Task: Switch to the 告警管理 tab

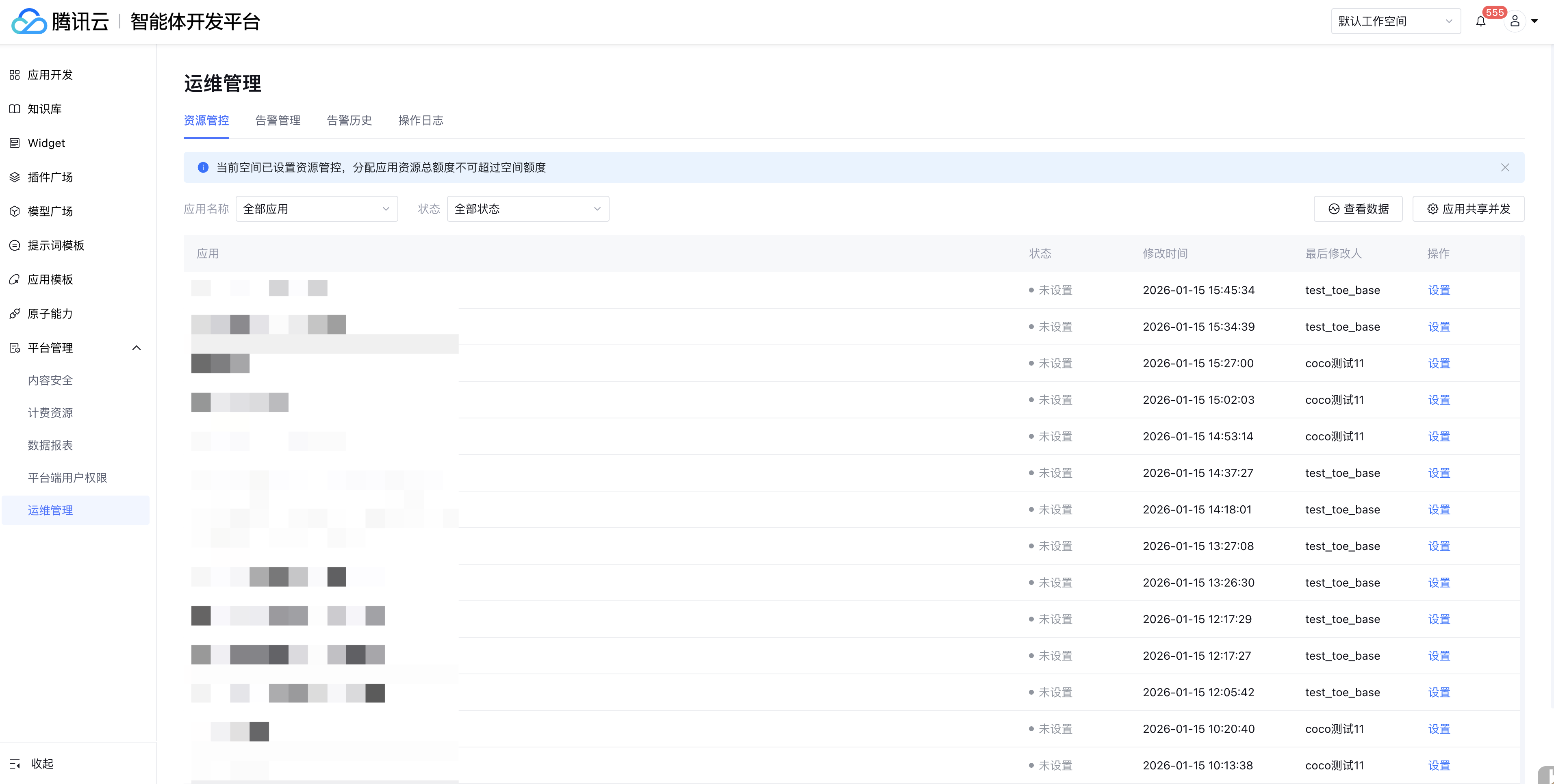Action: click(x=278, y=121)
